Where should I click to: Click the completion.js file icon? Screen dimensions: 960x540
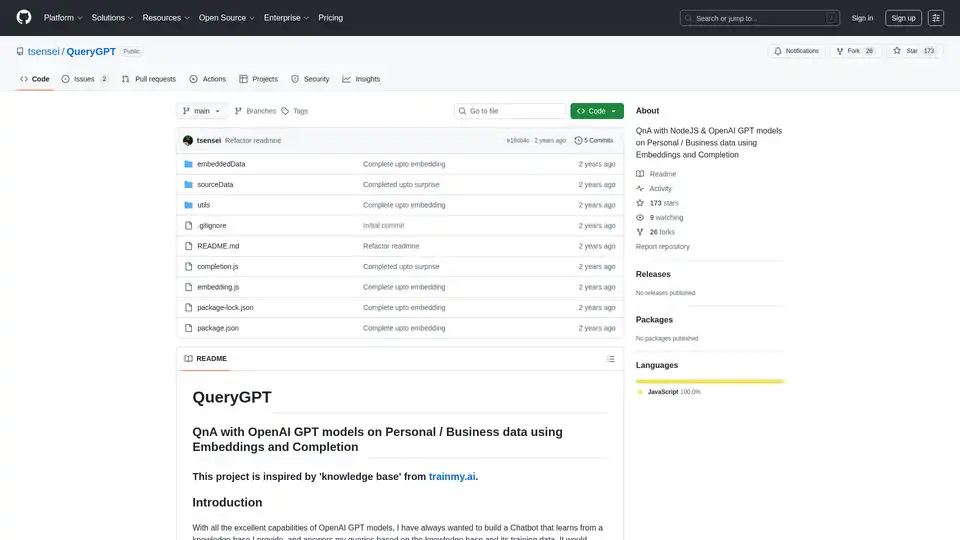(x=187, y=267)
